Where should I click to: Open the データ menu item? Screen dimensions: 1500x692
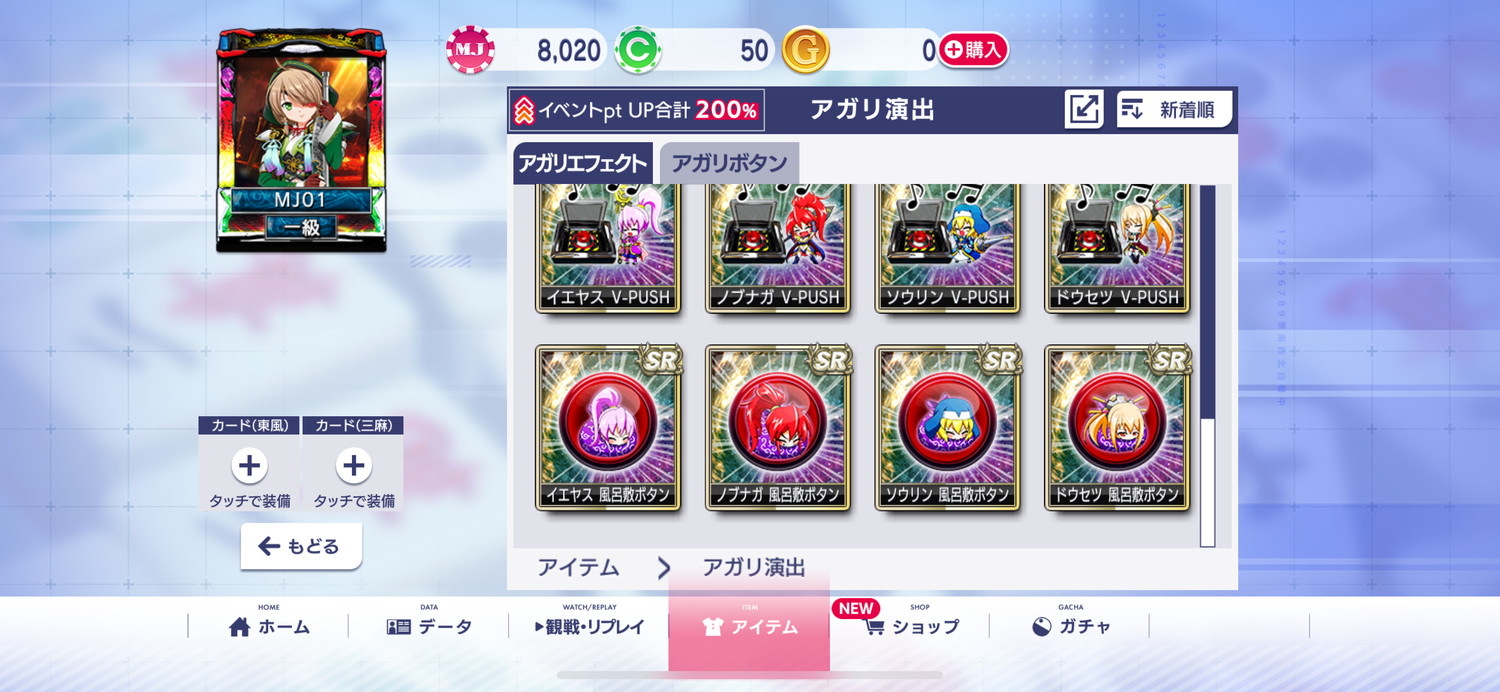[x=429, y=627]
